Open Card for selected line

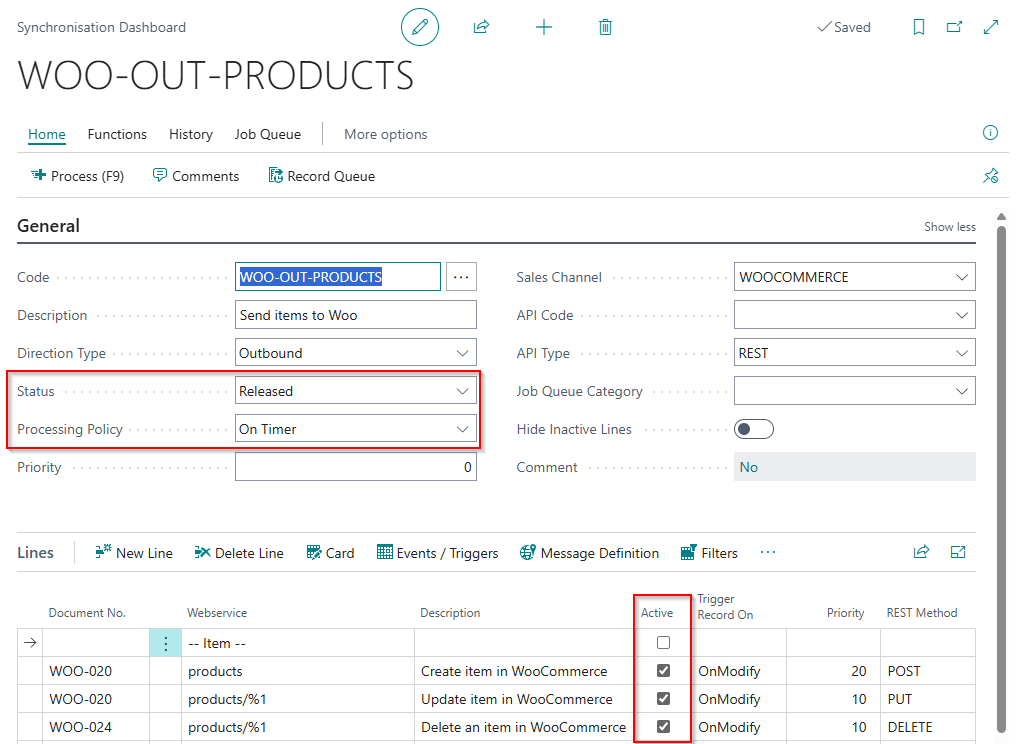[x=330, y=553]
